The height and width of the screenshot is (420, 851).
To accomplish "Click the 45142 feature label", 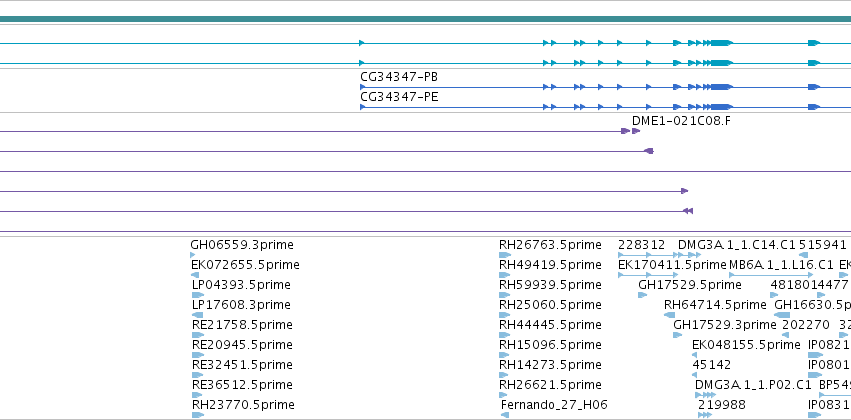I will tap(712, 365).
